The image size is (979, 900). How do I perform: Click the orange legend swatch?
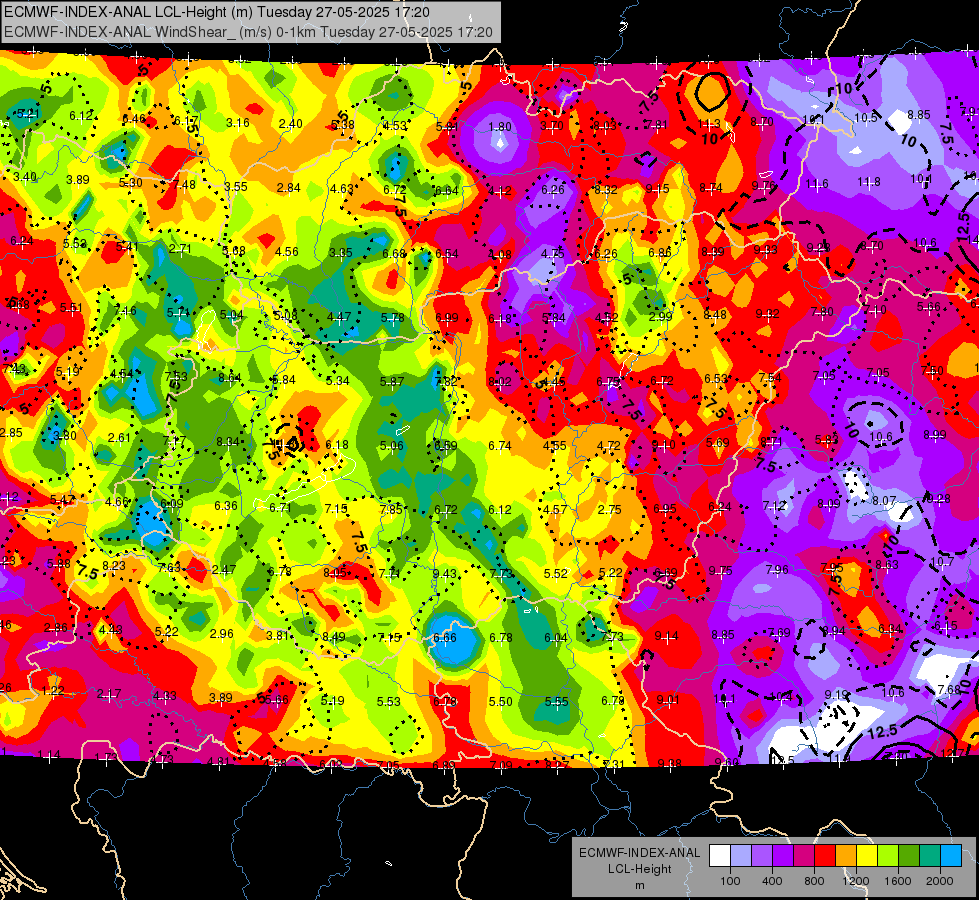click(x=846, y=856)
